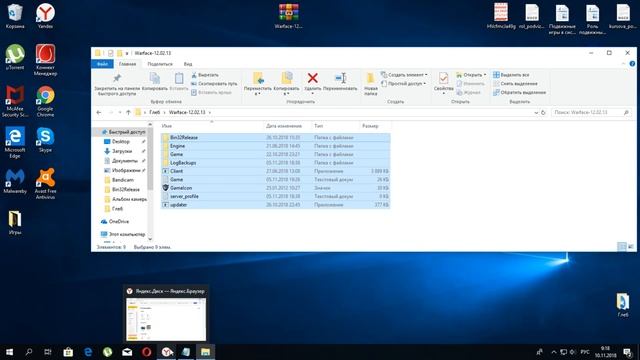The height and width of the screenshot is (360, 640).
Task: Click Copy path (Скопировать путь) in the ribbon
Action: coord(214,84)
